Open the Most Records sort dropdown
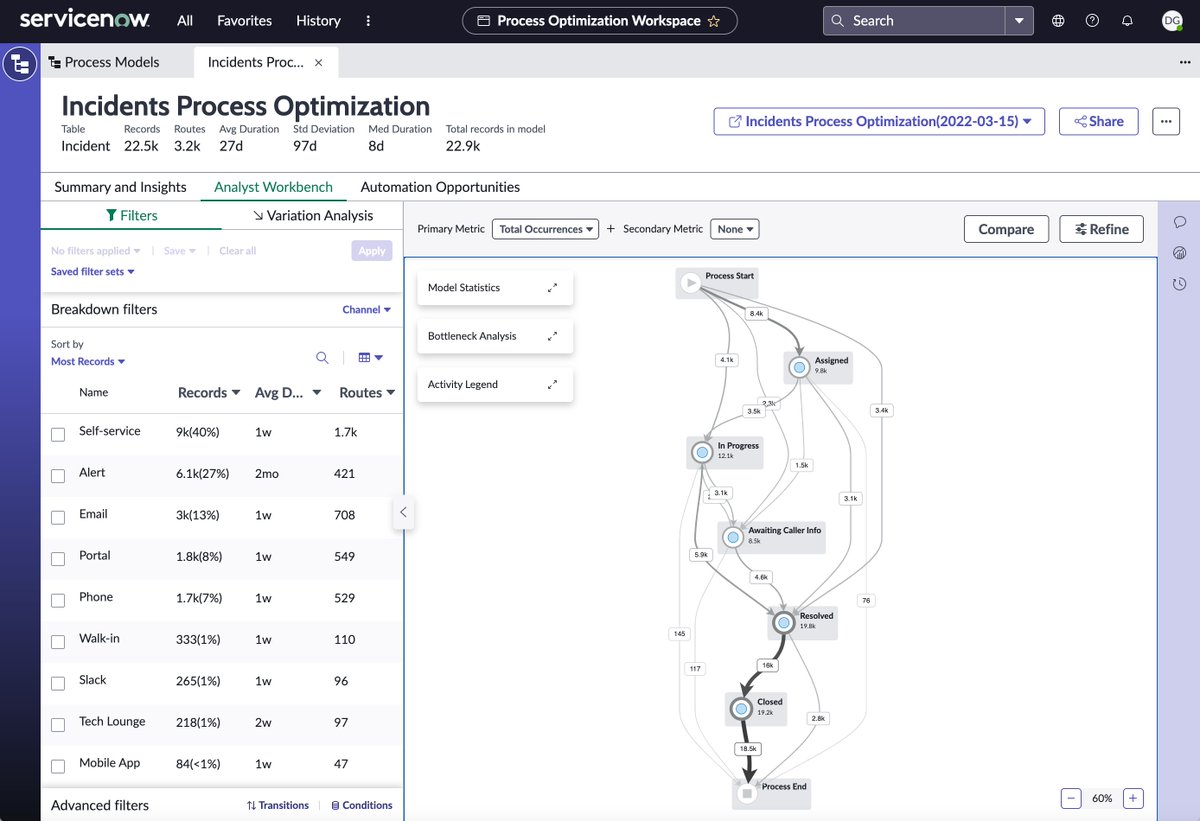 [88, 362]
